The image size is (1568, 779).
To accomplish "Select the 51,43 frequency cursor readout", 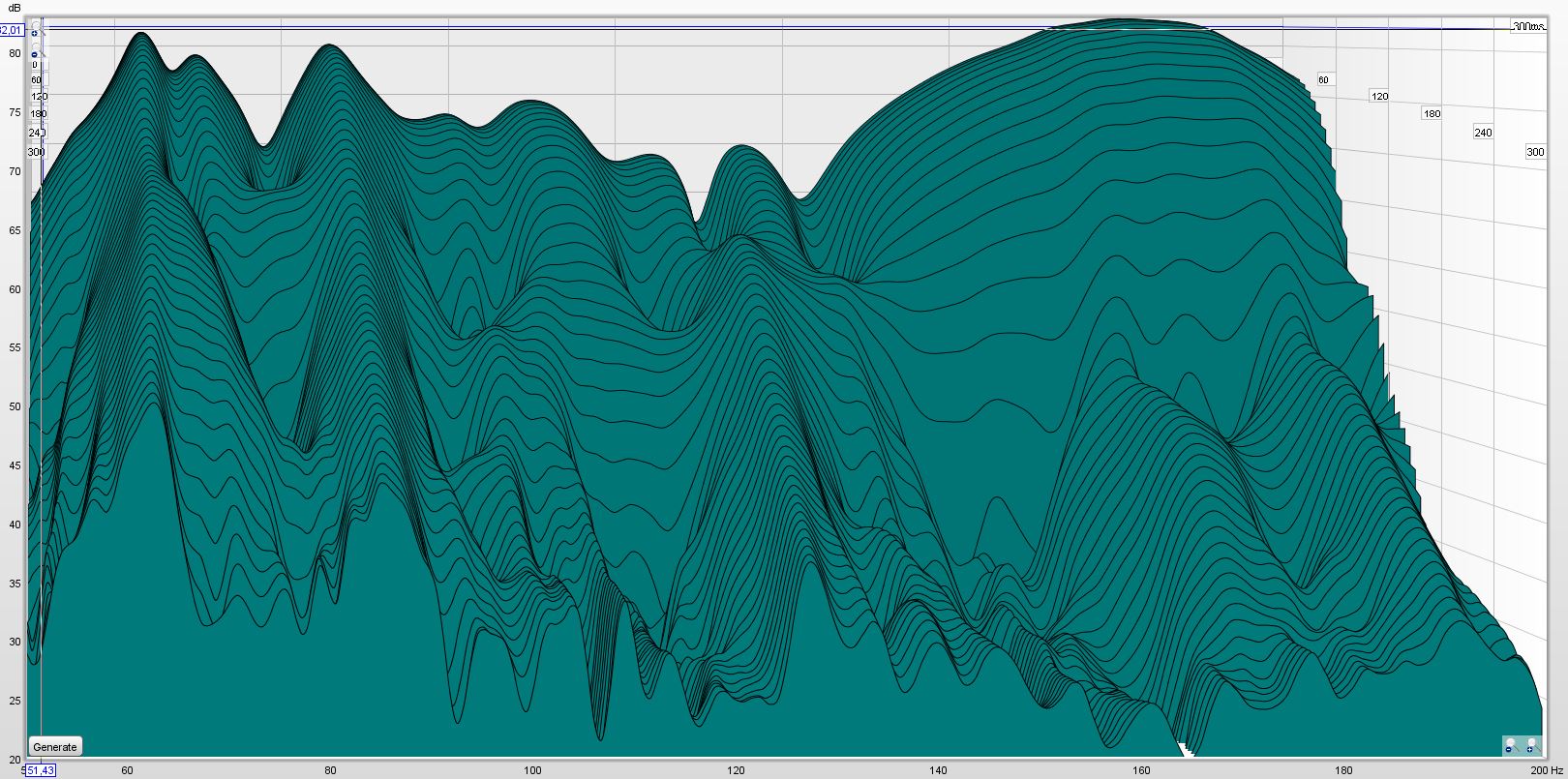I will click(x=40, y=770).
